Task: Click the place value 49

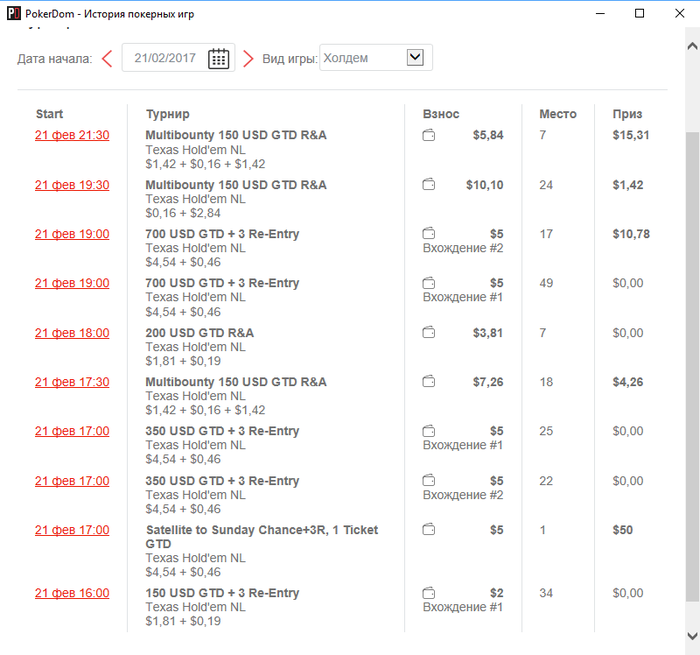Action: click(546, 283)
